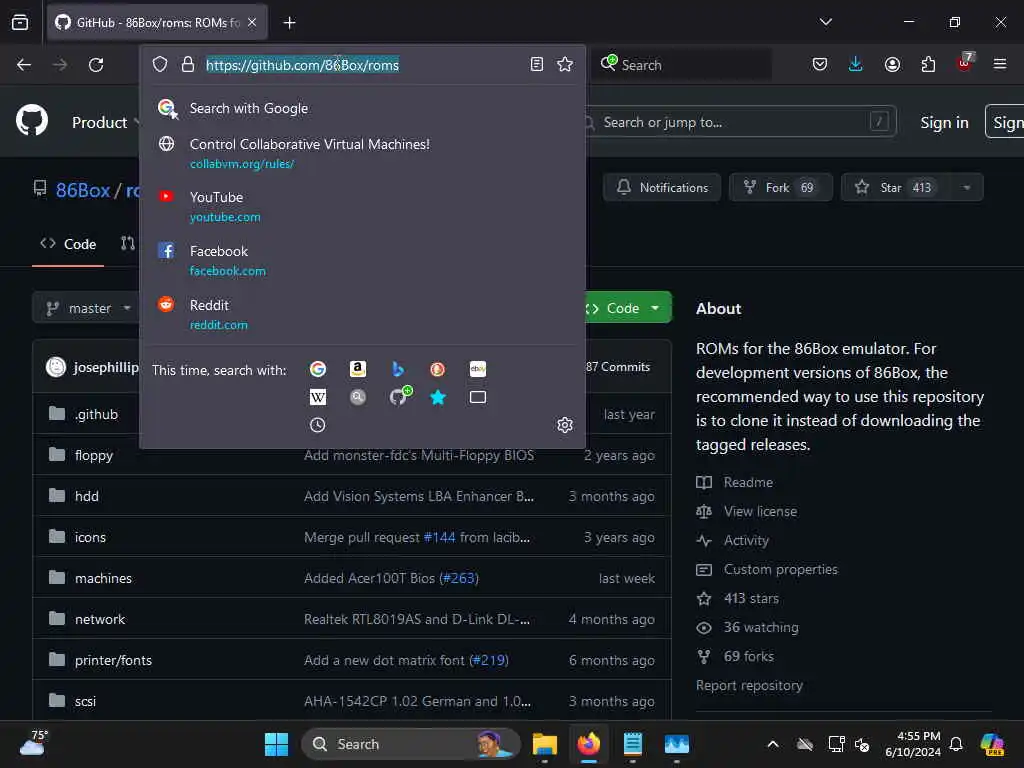Toggle reader view in the address bar

(x=537, y=64)
